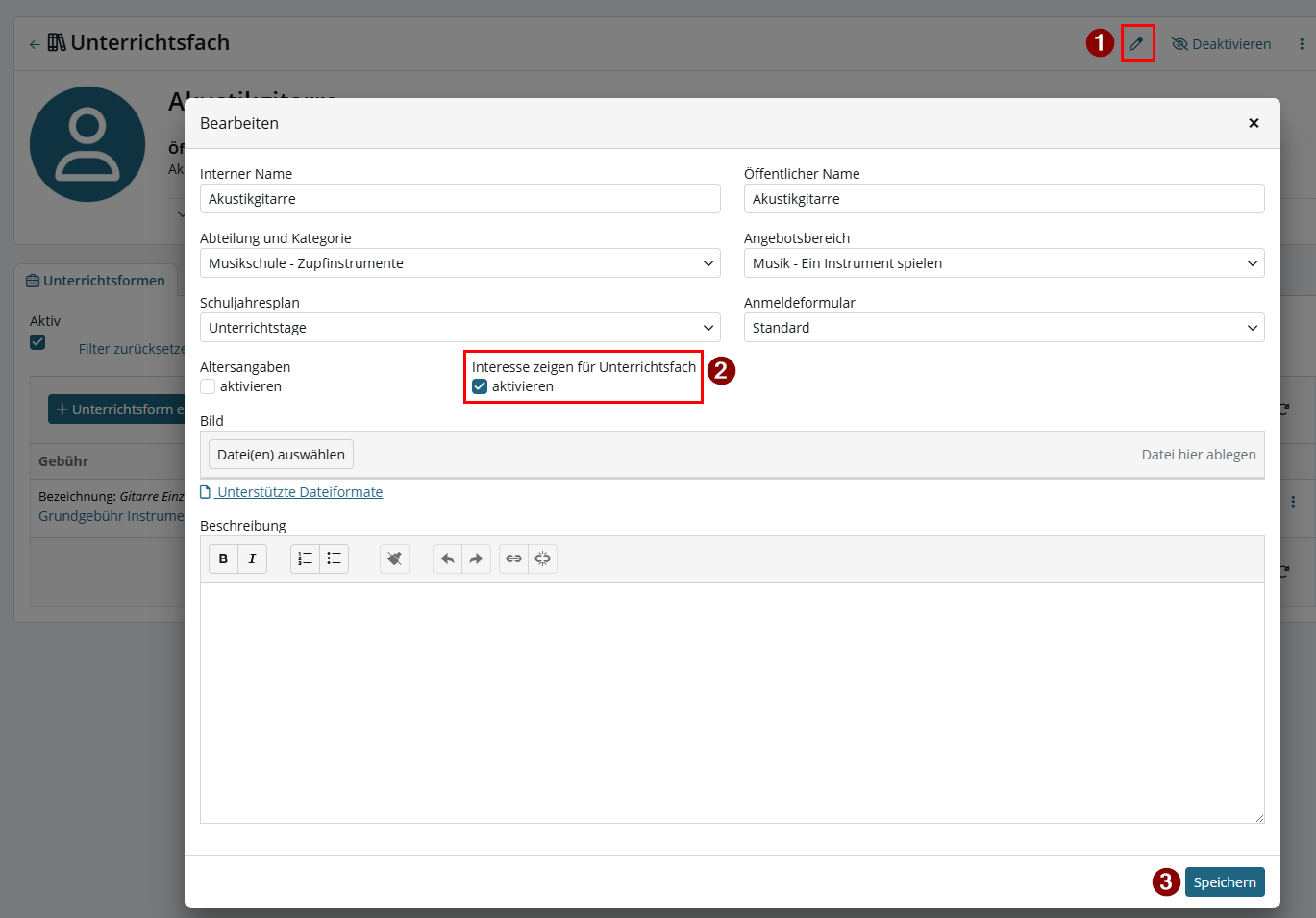Insert a bulleted list in the description
This screenshot has width=1316, height=918.
(334, 558)
